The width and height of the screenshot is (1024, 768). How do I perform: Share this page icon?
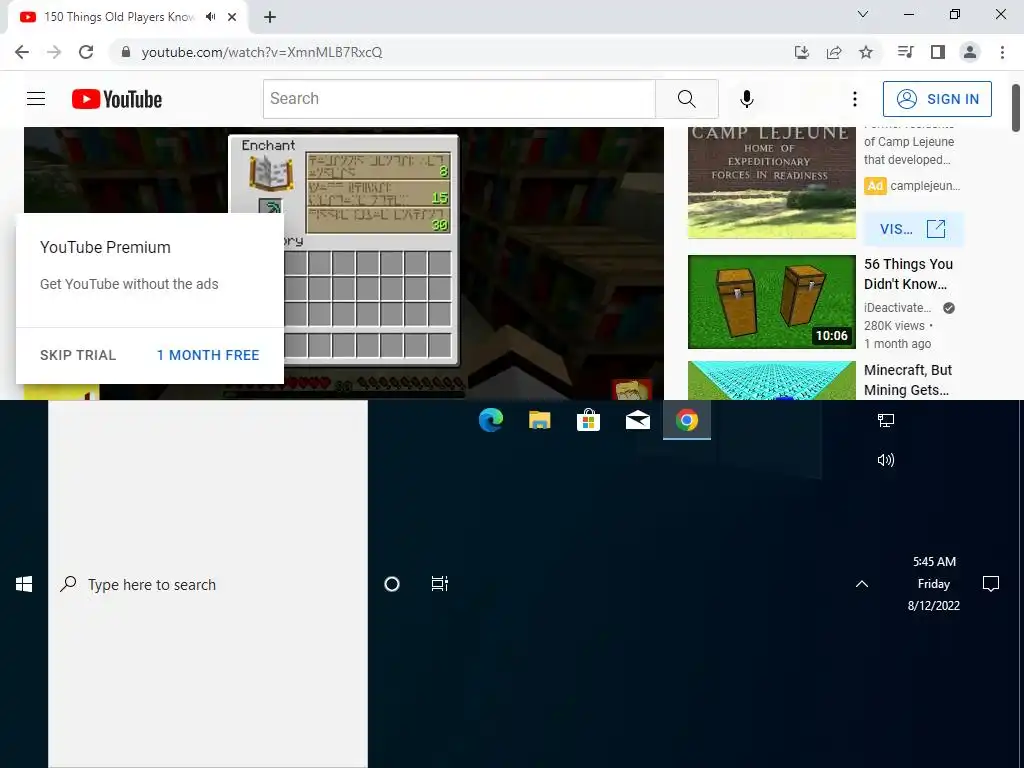(834, 52)
